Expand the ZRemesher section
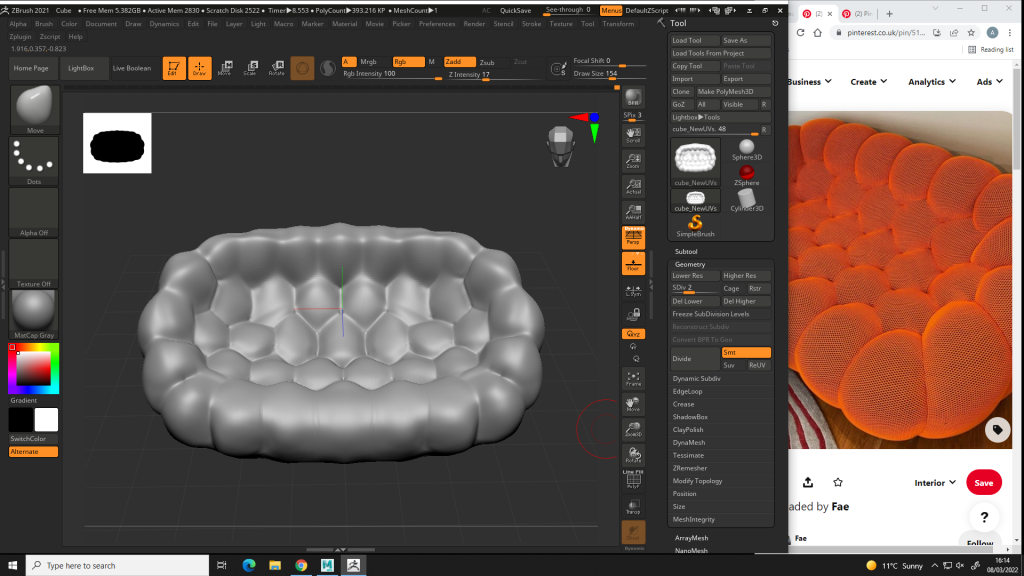 pos(690,468)
